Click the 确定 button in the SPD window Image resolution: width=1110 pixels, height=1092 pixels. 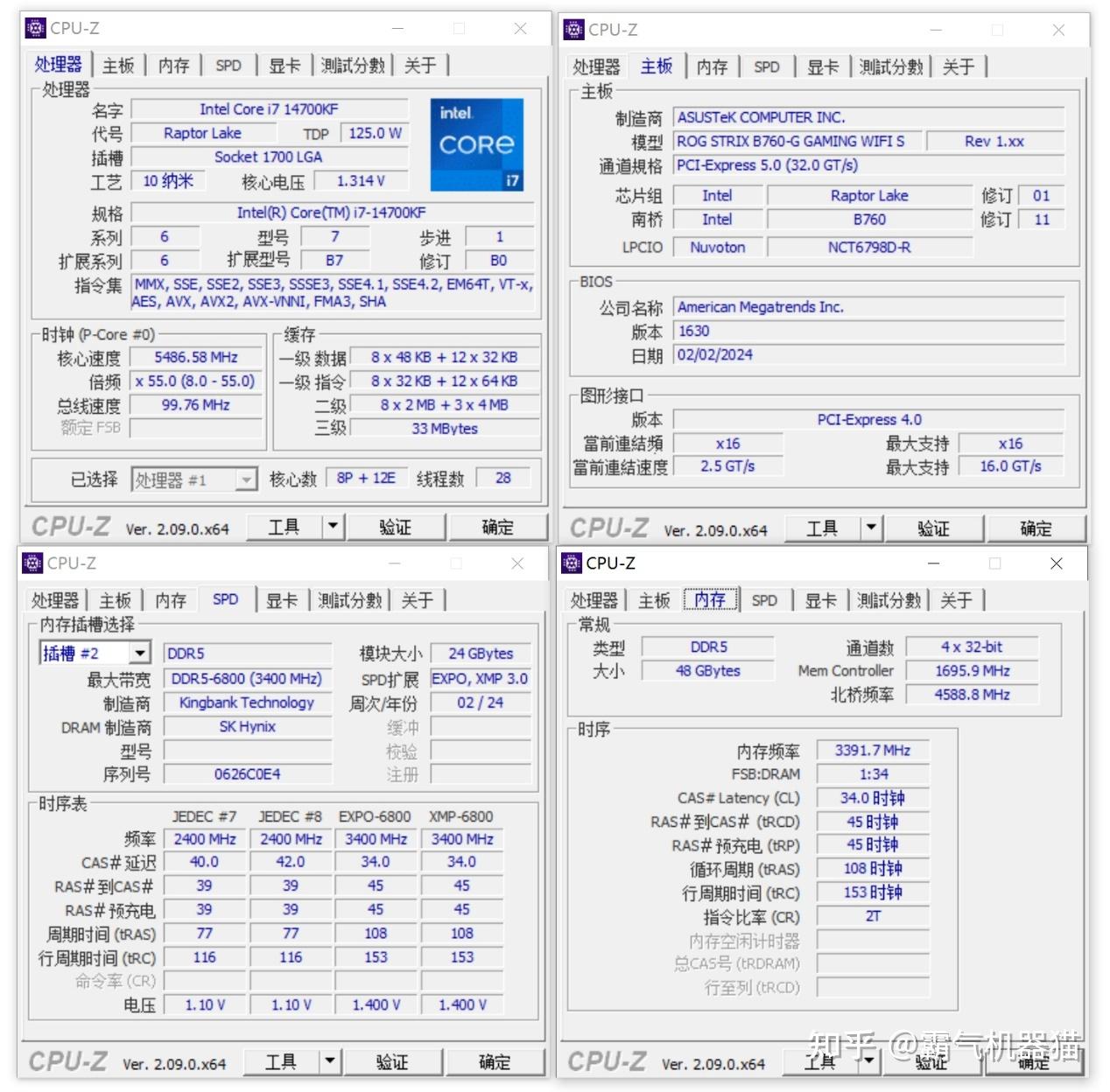tap(495, 1061)
